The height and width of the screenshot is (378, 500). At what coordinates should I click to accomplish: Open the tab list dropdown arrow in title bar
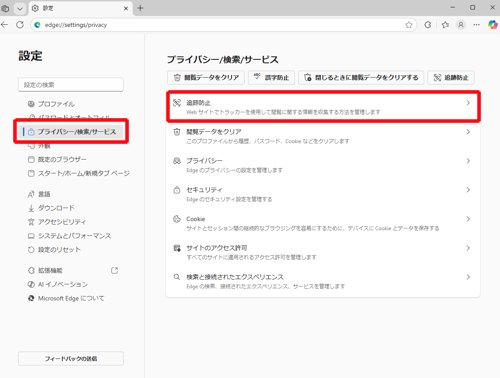(x=20, y=8)
